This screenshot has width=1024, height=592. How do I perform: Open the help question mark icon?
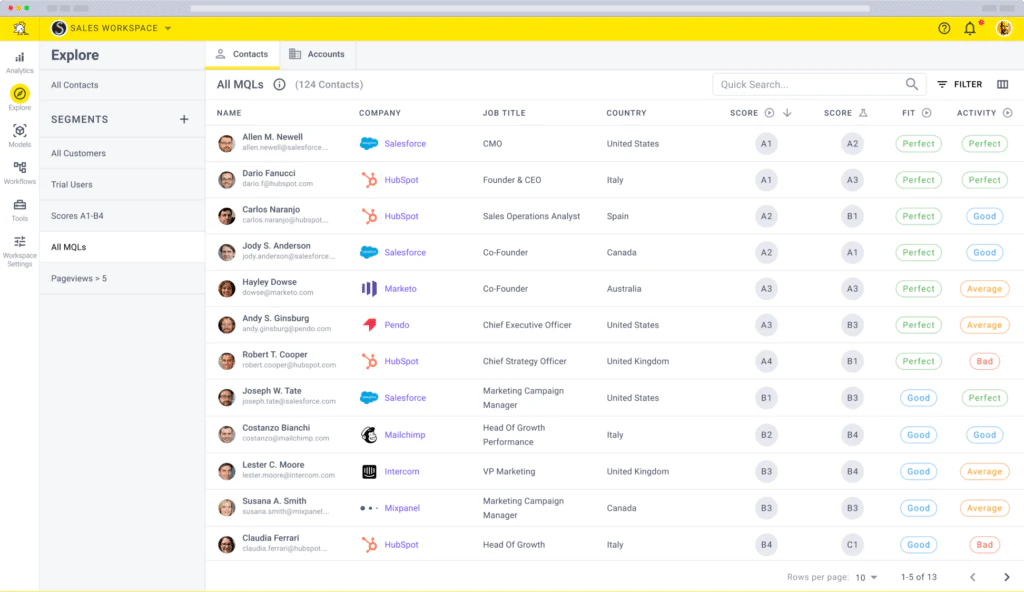coord(945,28)
